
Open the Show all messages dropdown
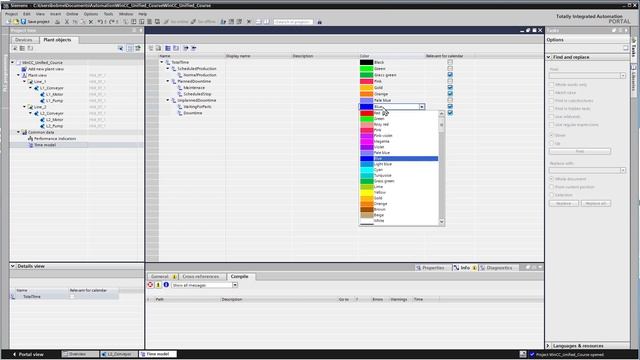(x=235, y=285)
